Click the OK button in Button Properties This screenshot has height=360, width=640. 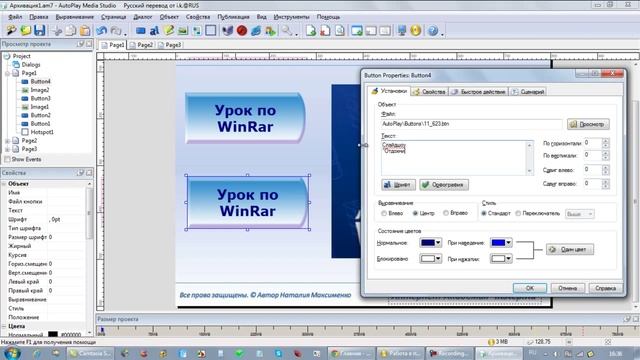(529, 288)
